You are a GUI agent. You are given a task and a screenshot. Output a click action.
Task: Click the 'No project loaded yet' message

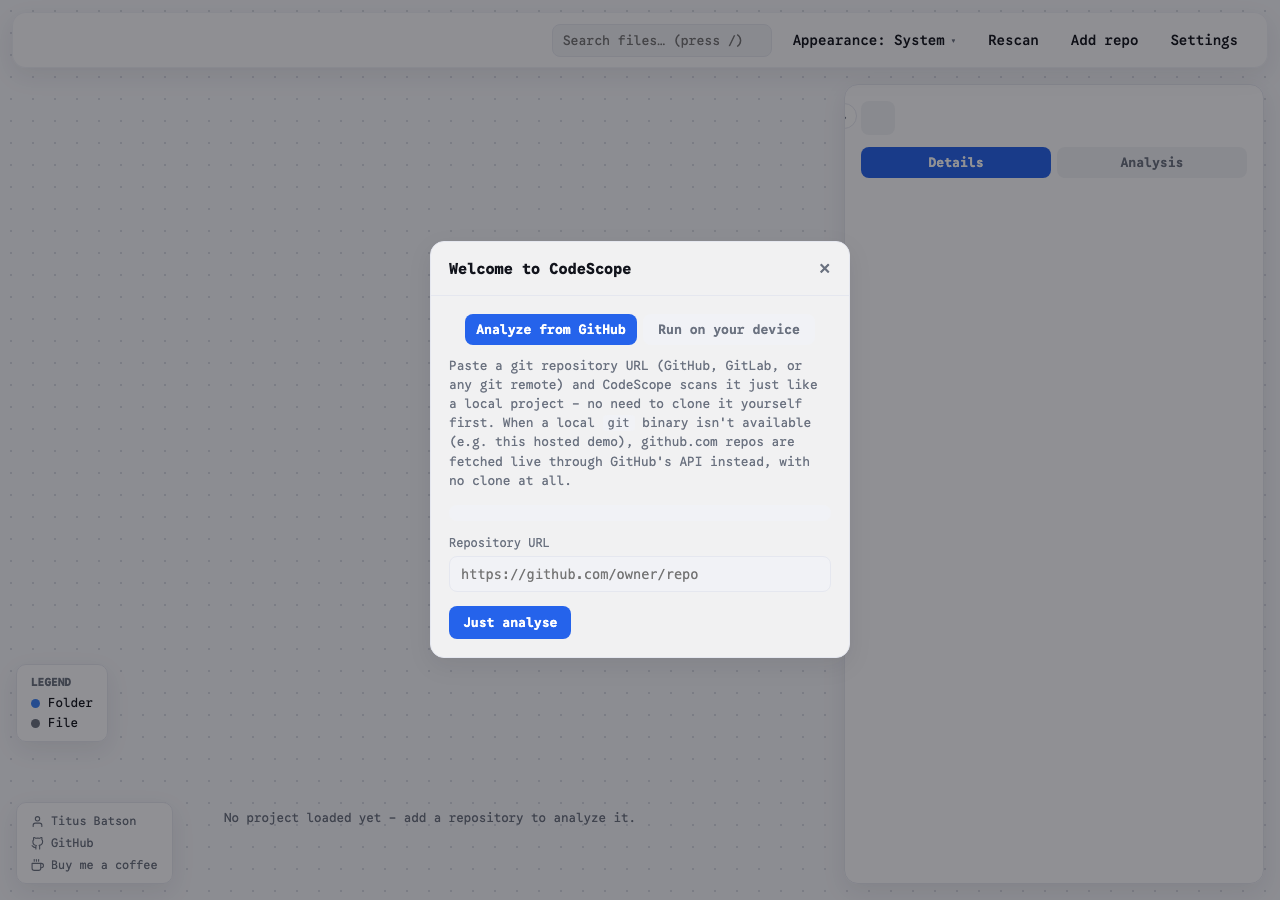point(430,818)
